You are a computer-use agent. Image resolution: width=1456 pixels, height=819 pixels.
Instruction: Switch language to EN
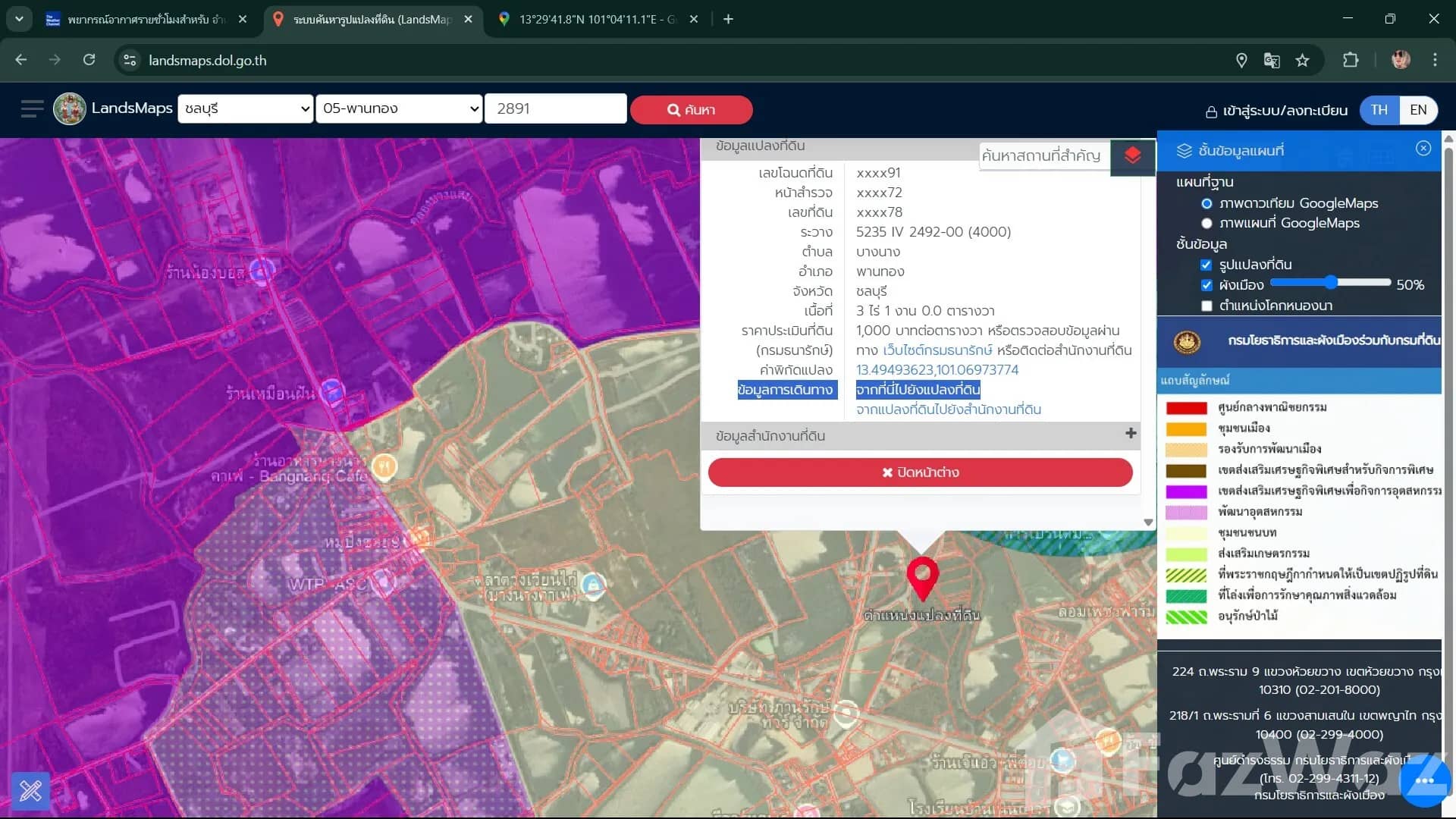coord(1417,110)
